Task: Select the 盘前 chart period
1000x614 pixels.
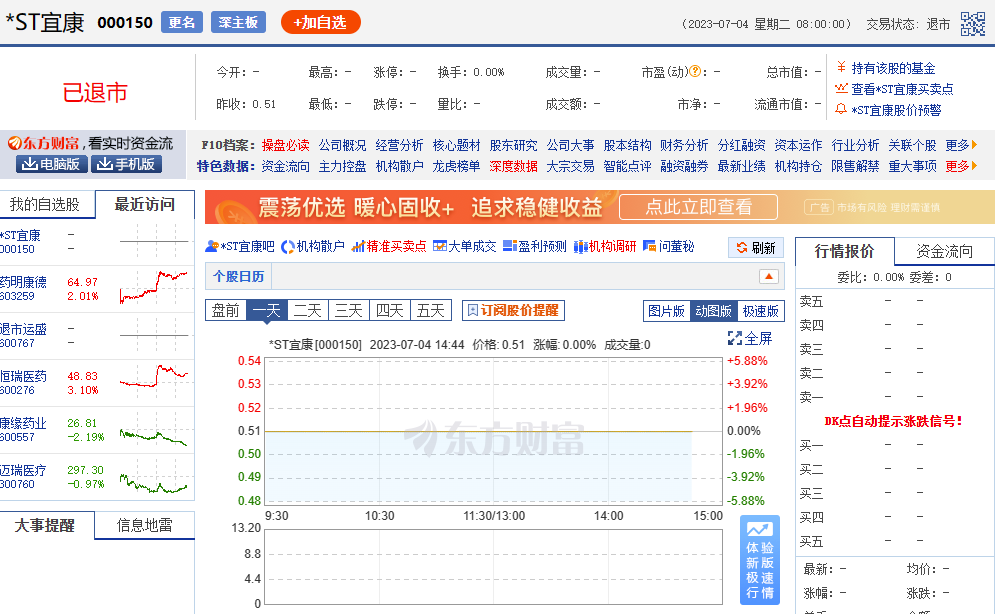Action: [x=226, y=311]
